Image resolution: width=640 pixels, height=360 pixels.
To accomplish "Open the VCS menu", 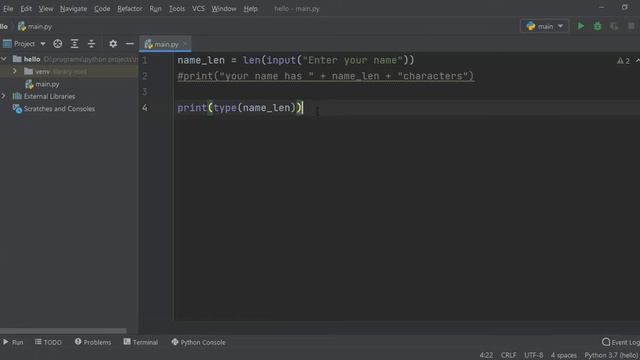I will click(198, 9).
